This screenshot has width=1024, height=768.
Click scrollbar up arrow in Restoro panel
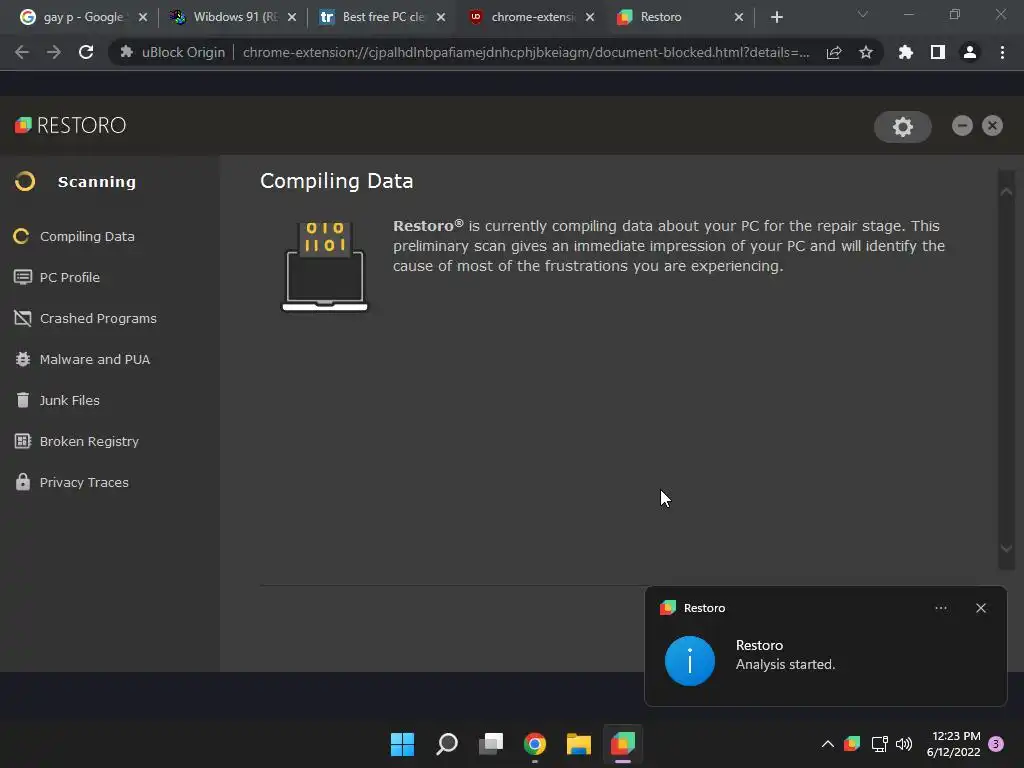[1006, 191]
